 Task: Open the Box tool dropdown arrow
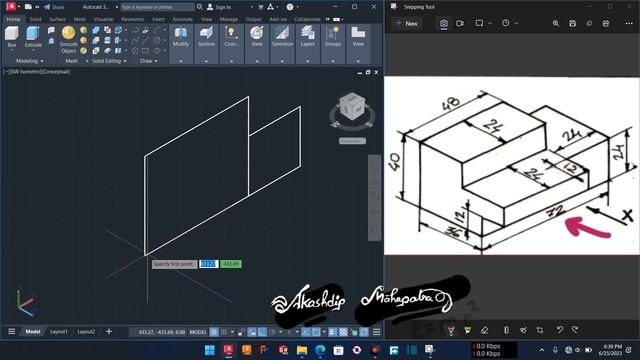pos(12,50)
